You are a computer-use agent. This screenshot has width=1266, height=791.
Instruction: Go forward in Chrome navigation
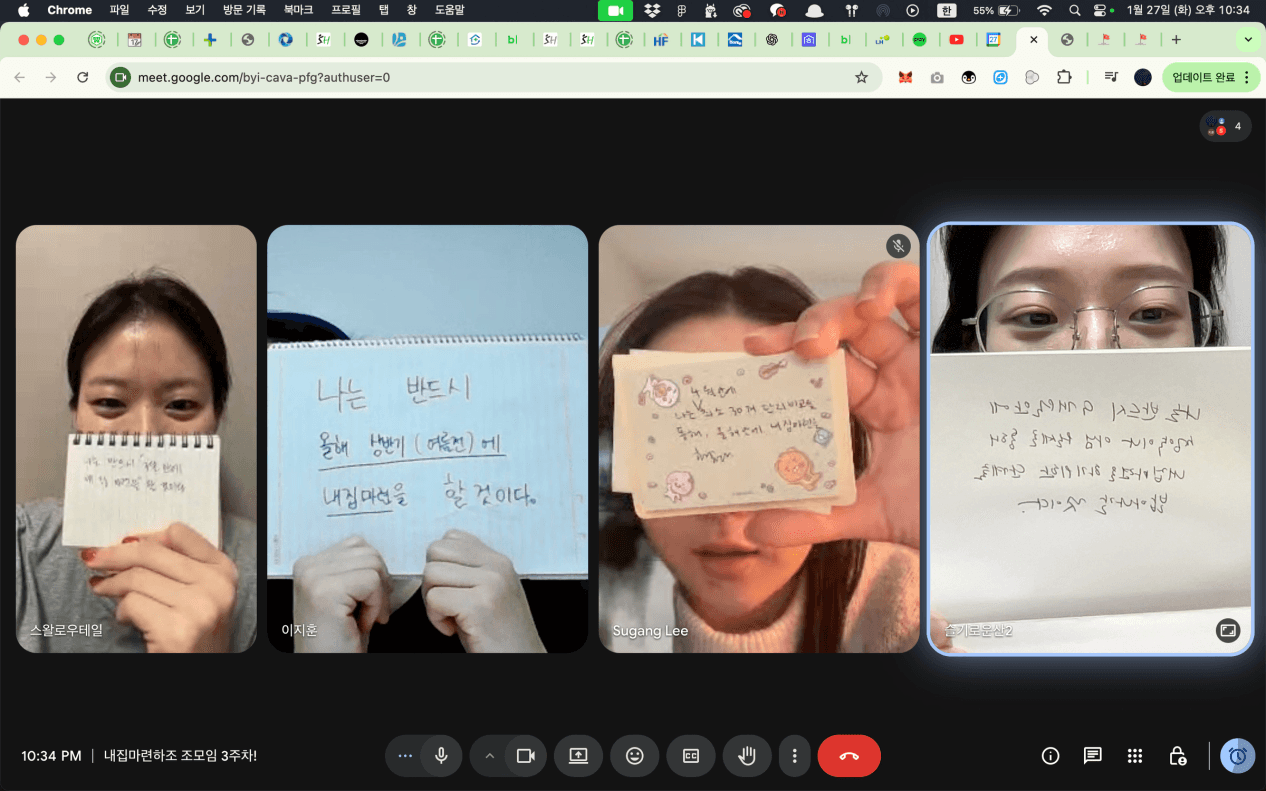pyautogui.click(x=51, y=77)
